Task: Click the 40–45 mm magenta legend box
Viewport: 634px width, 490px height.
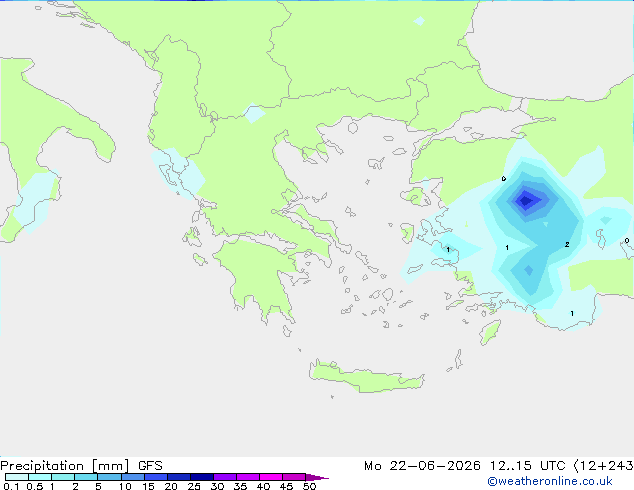Action: 271,477
